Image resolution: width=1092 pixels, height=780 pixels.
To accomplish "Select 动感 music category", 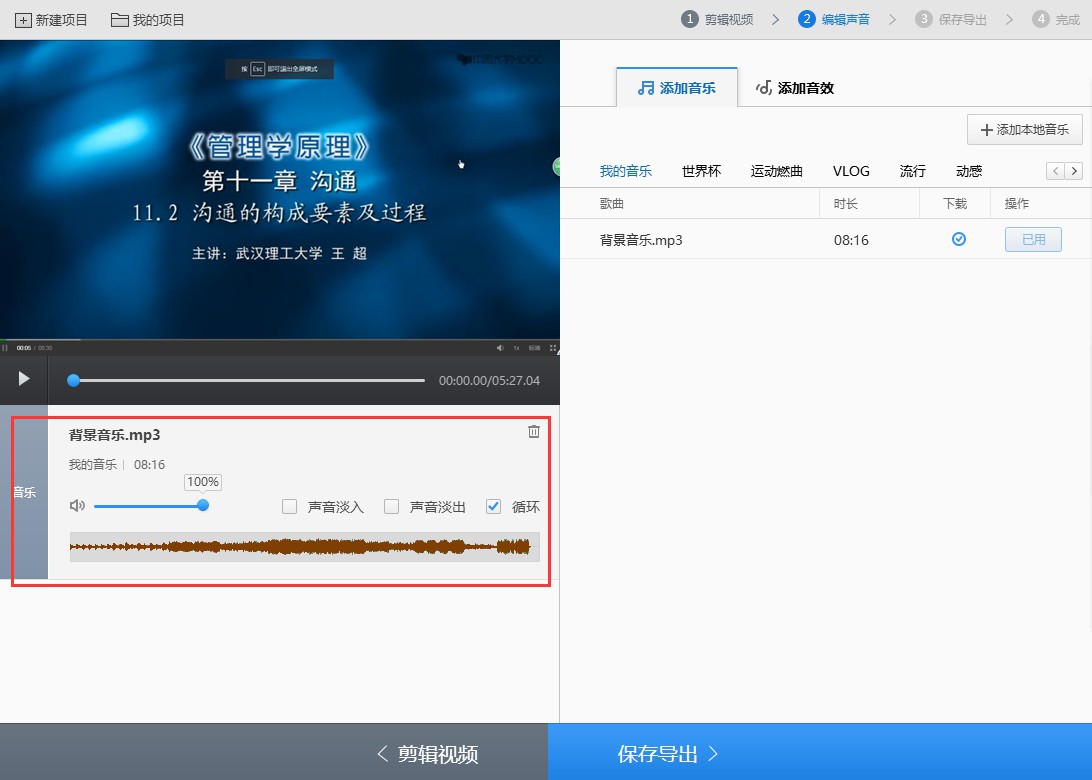I will 969,171.
